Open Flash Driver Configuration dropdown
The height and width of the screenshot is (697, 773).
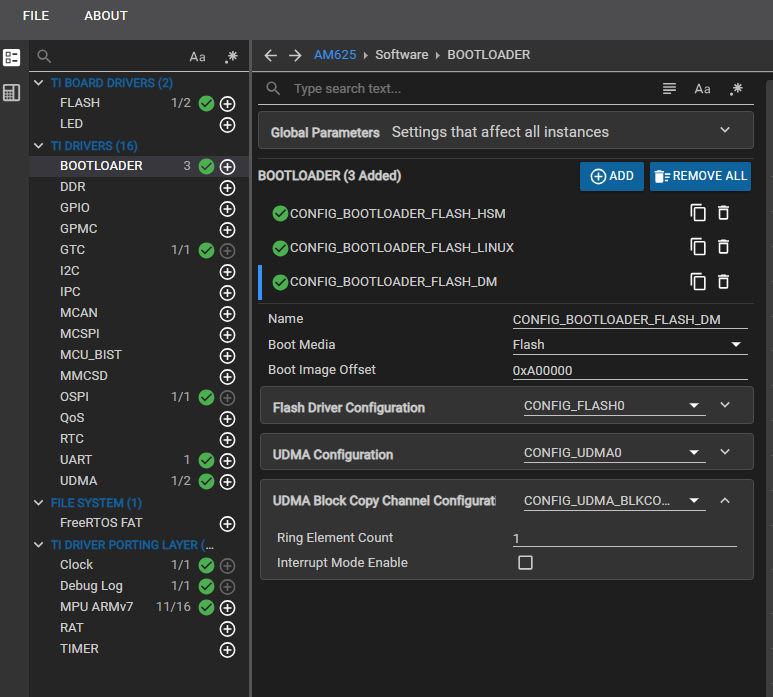[x=614, y=406]
